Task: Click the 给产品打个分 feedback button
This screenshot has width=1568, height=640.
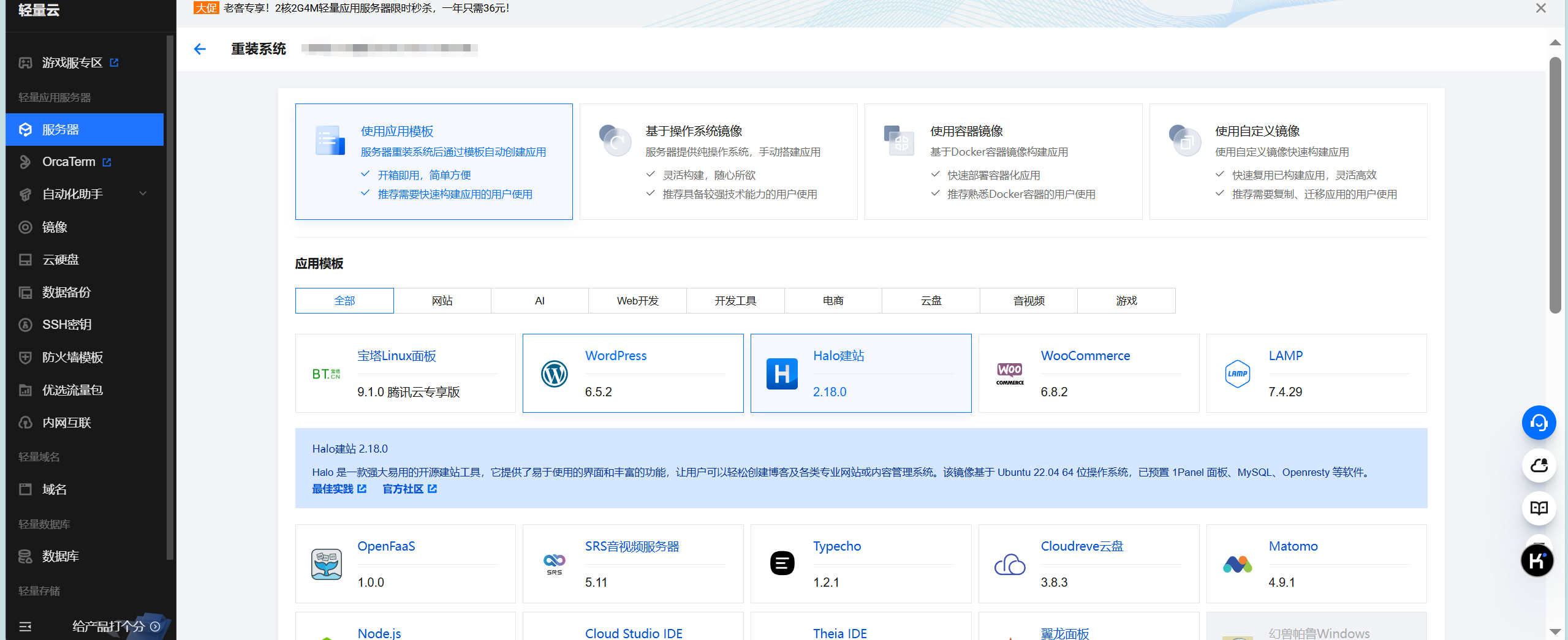Action: (x=116, y=626)
